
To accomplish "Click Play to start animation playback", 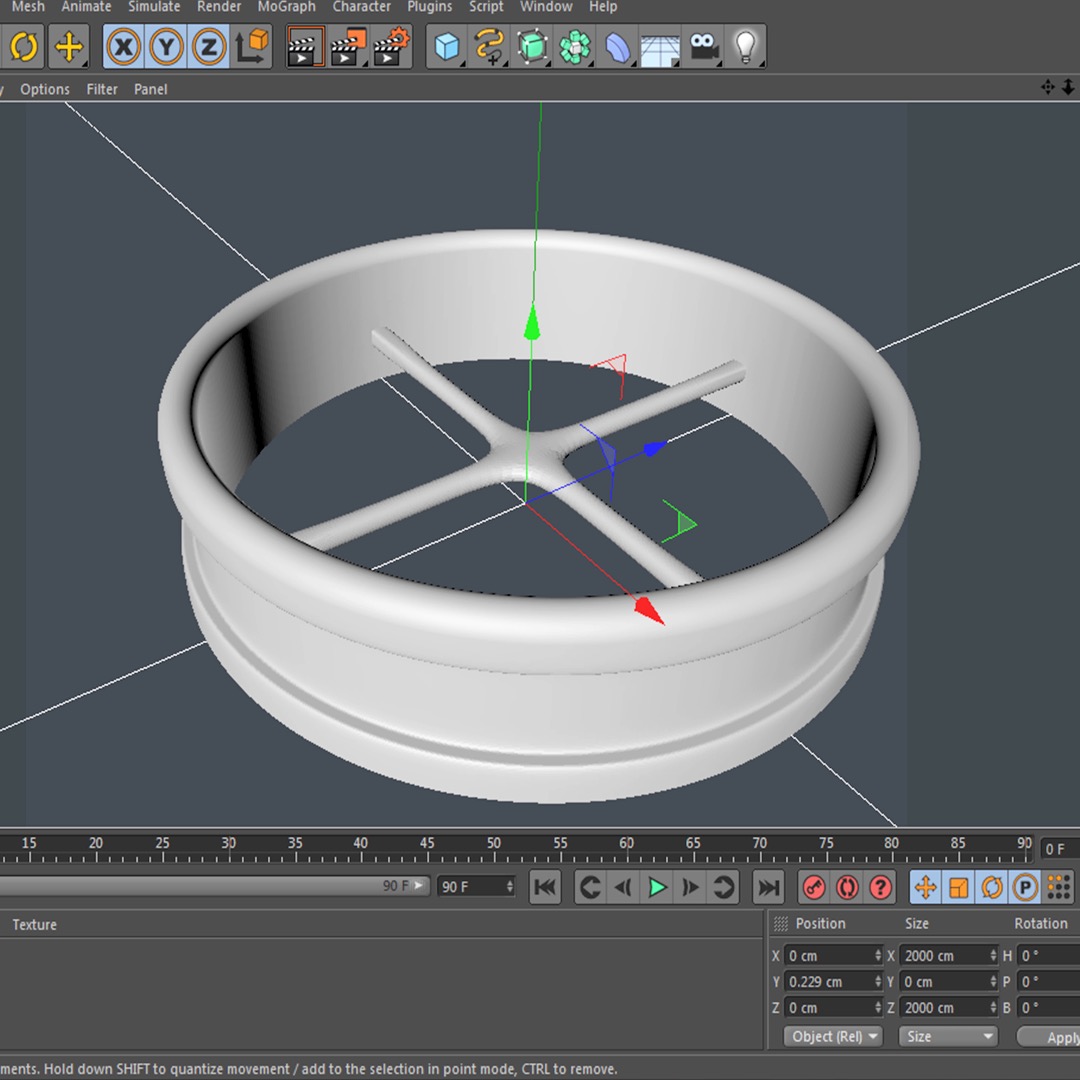I will pyautogui.click(x=657, y=887).
